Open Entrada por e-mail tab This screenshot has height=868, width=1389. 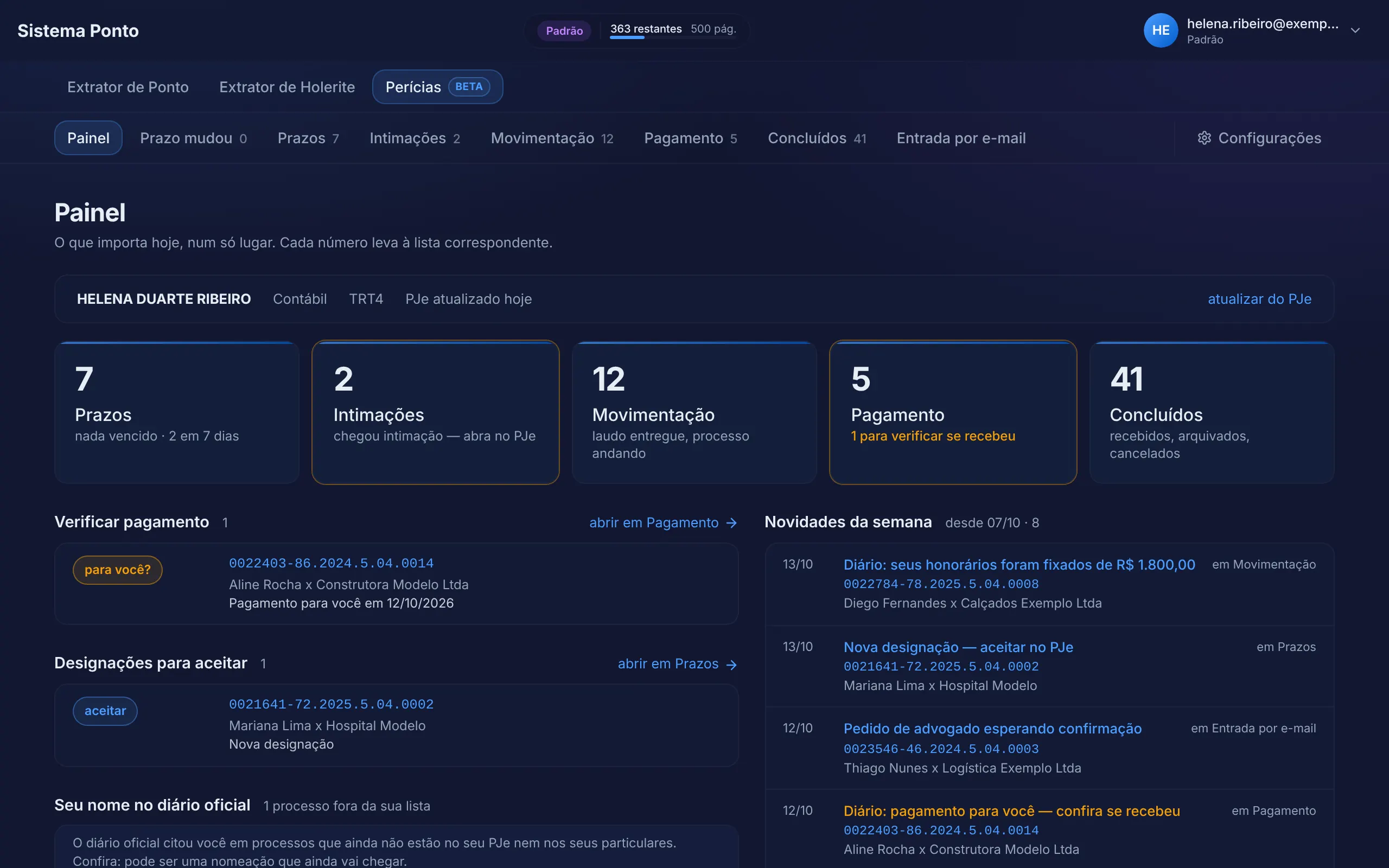point(961,138)
